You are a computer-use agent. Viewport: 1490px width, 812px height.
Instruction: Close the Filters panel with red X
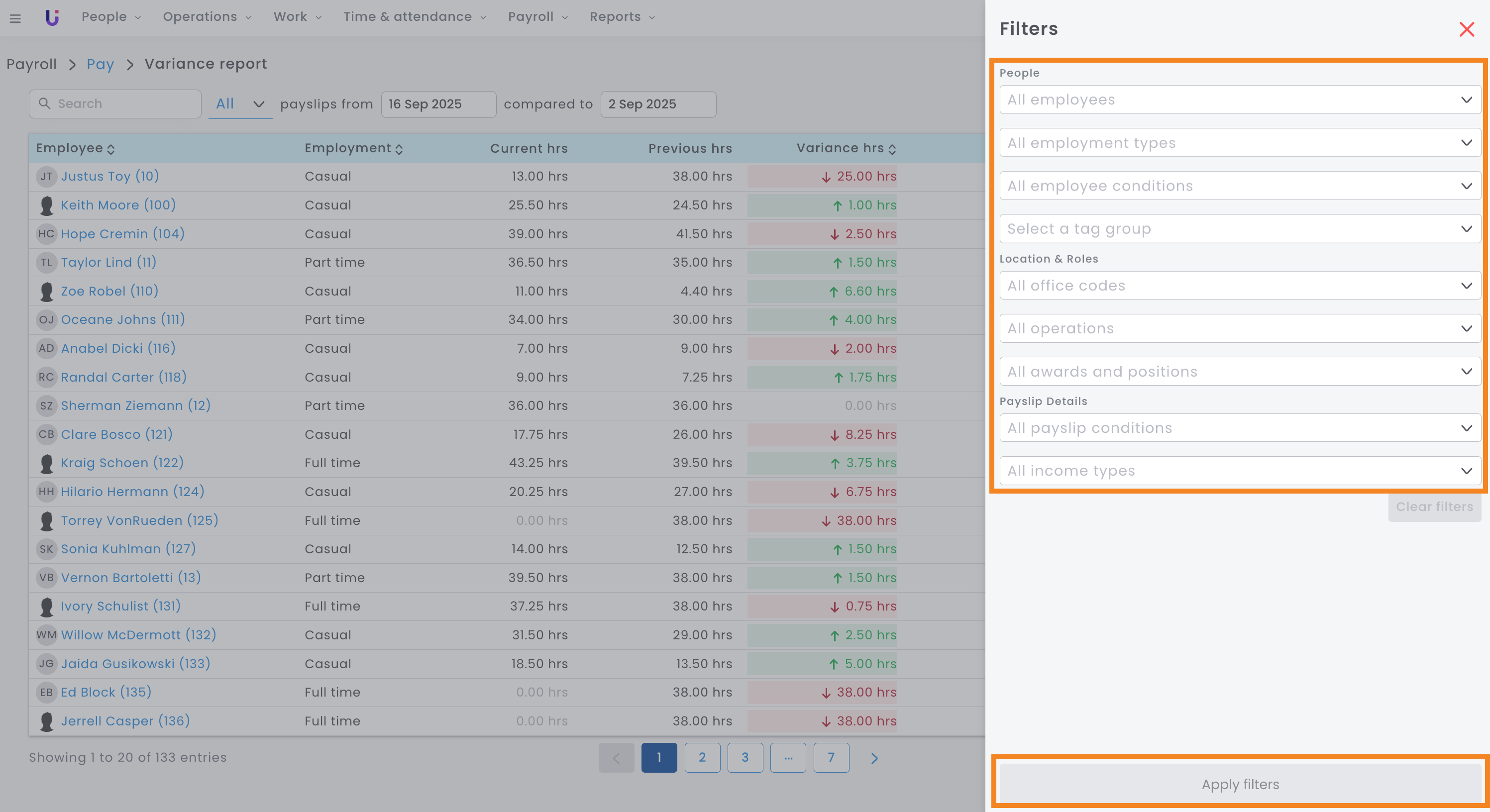tap(1466, 29)
